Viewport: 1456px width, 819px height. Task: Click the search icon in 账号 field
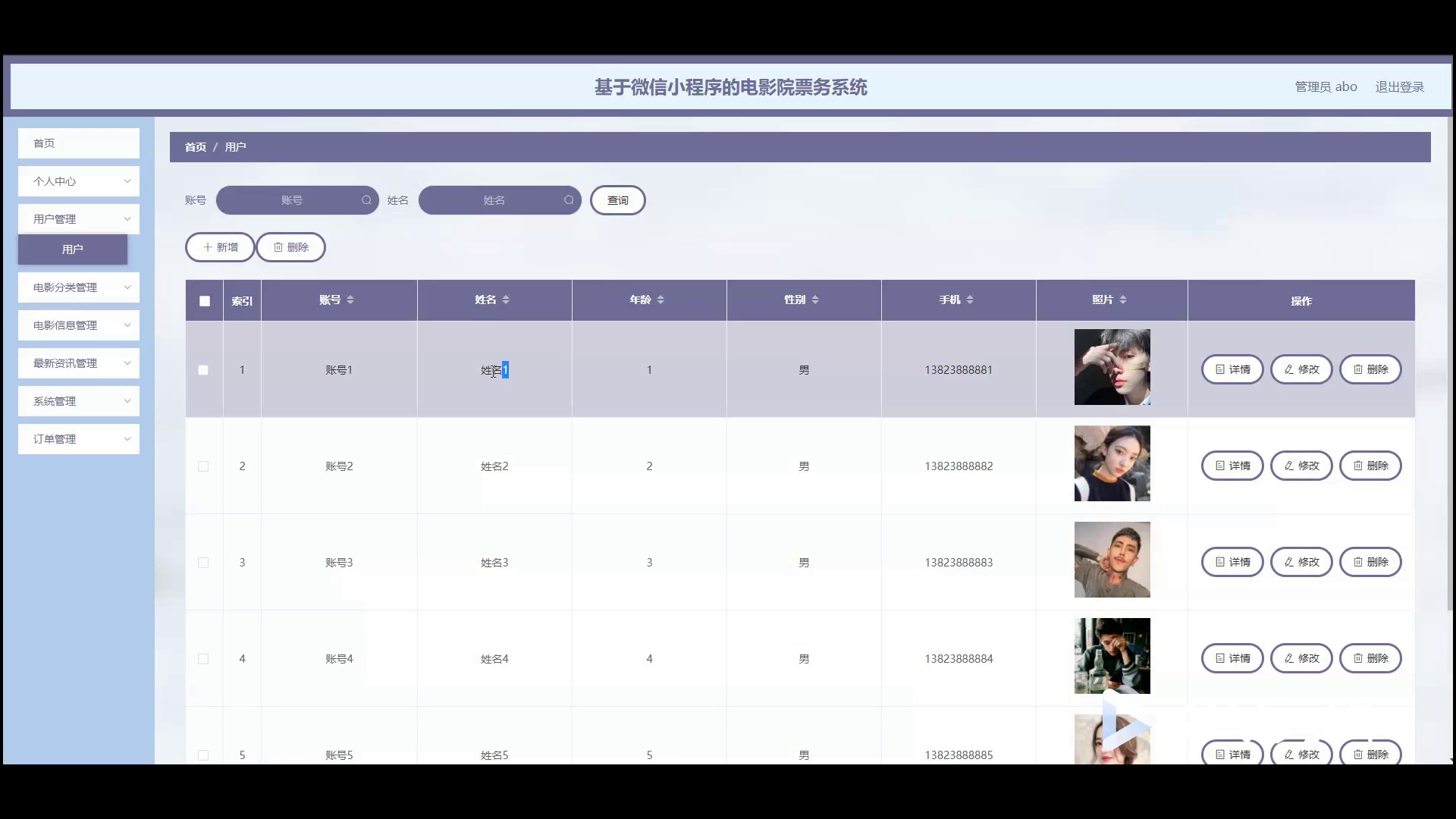click(x=366, y=200)
